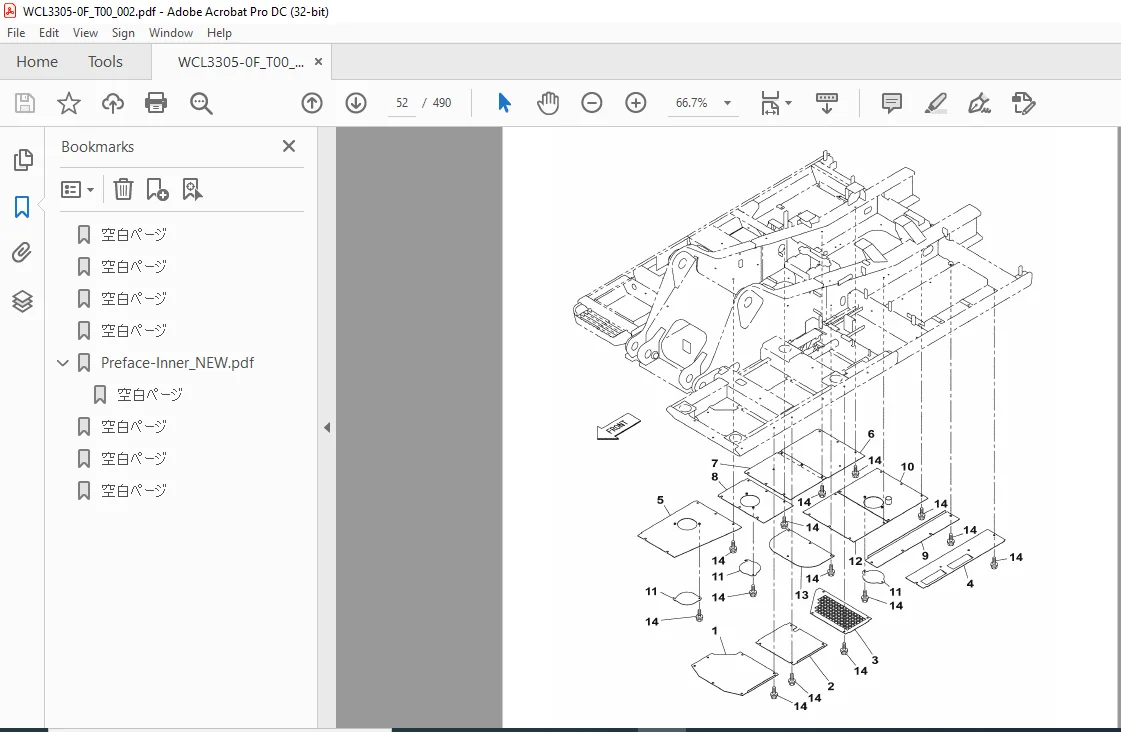Open the File menu
The image size is (1121, 732).
click(x=16, y=33)
